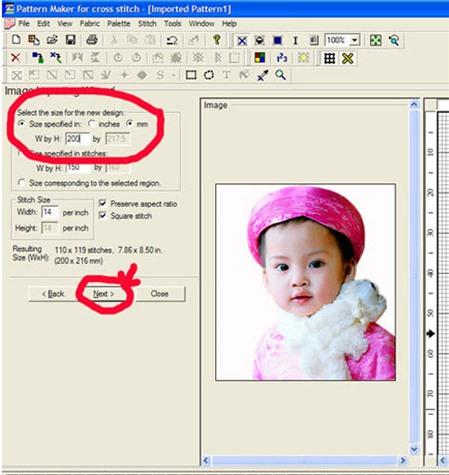449x475 pixels.
Task: Click the New document icon
Action: [16, 40]
